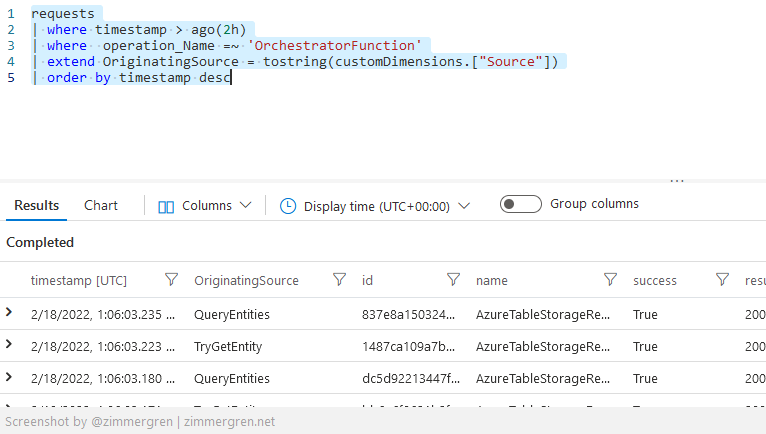Click QueryEntities in the 1:06:03.180 row
This screenshot has width=766, height=434.
coord(232,379)
